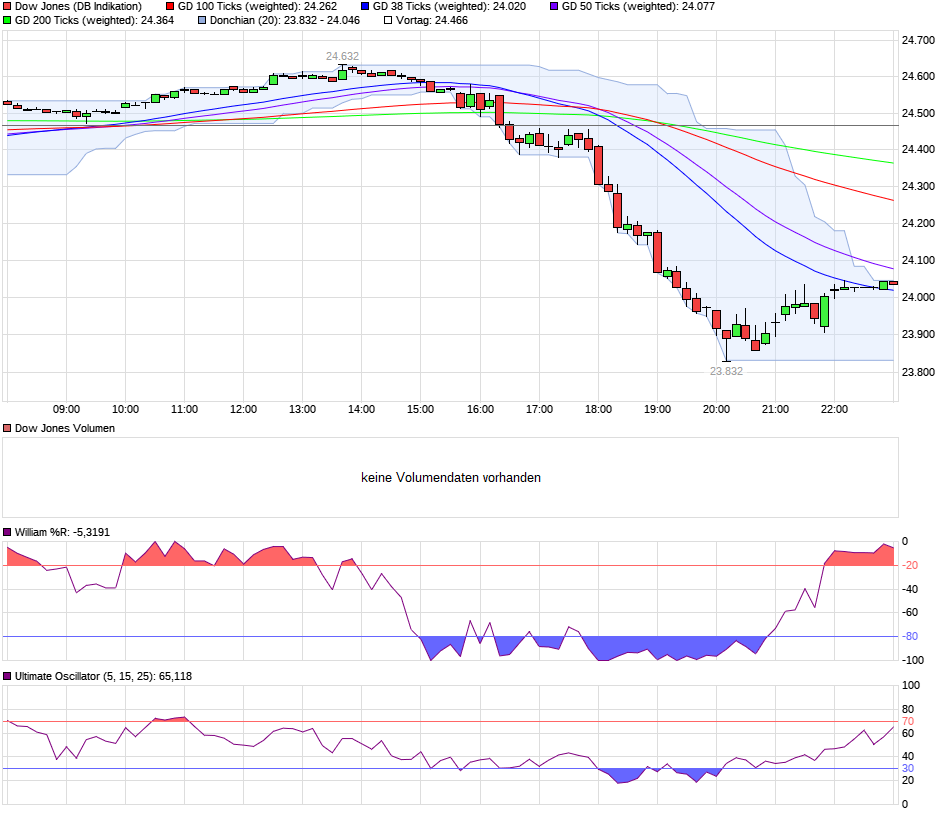Select 'GD 200 Ticks (weighted): 24.364' label

[94, 20]
